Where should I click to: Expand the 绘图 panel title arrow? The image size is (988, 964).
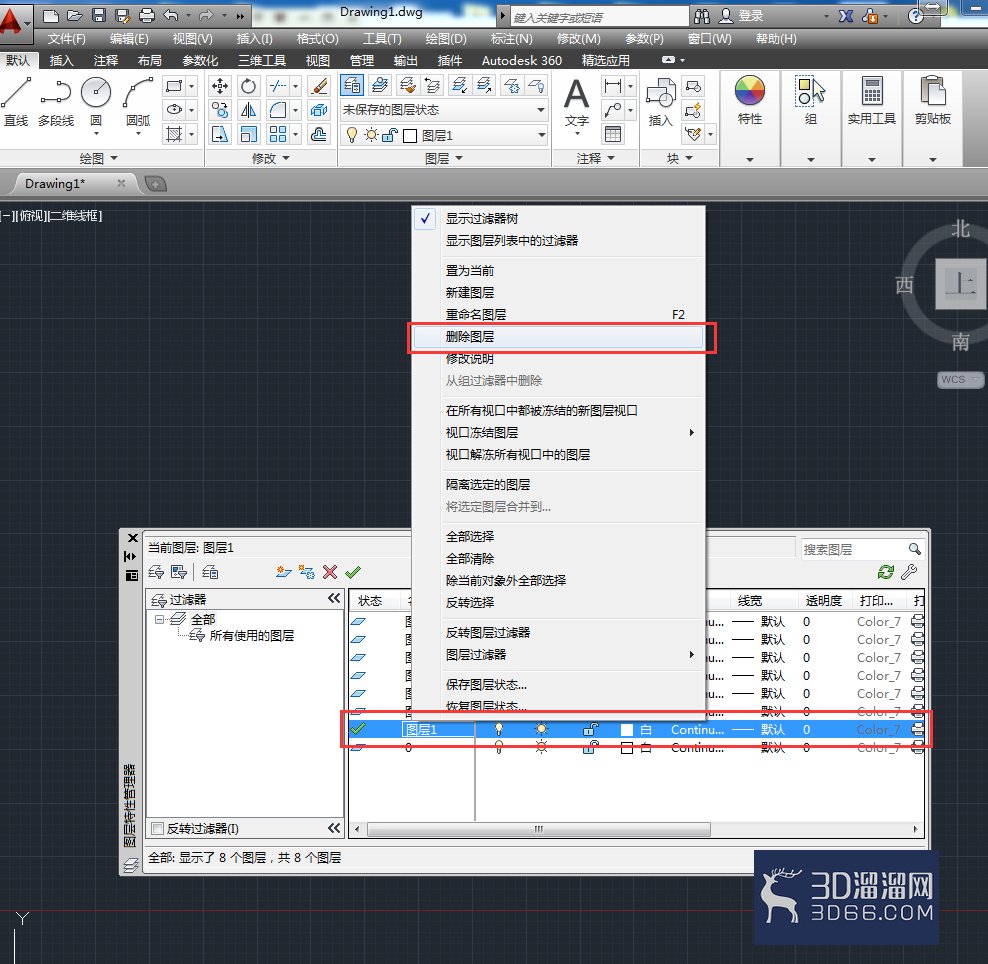(114, 158)
